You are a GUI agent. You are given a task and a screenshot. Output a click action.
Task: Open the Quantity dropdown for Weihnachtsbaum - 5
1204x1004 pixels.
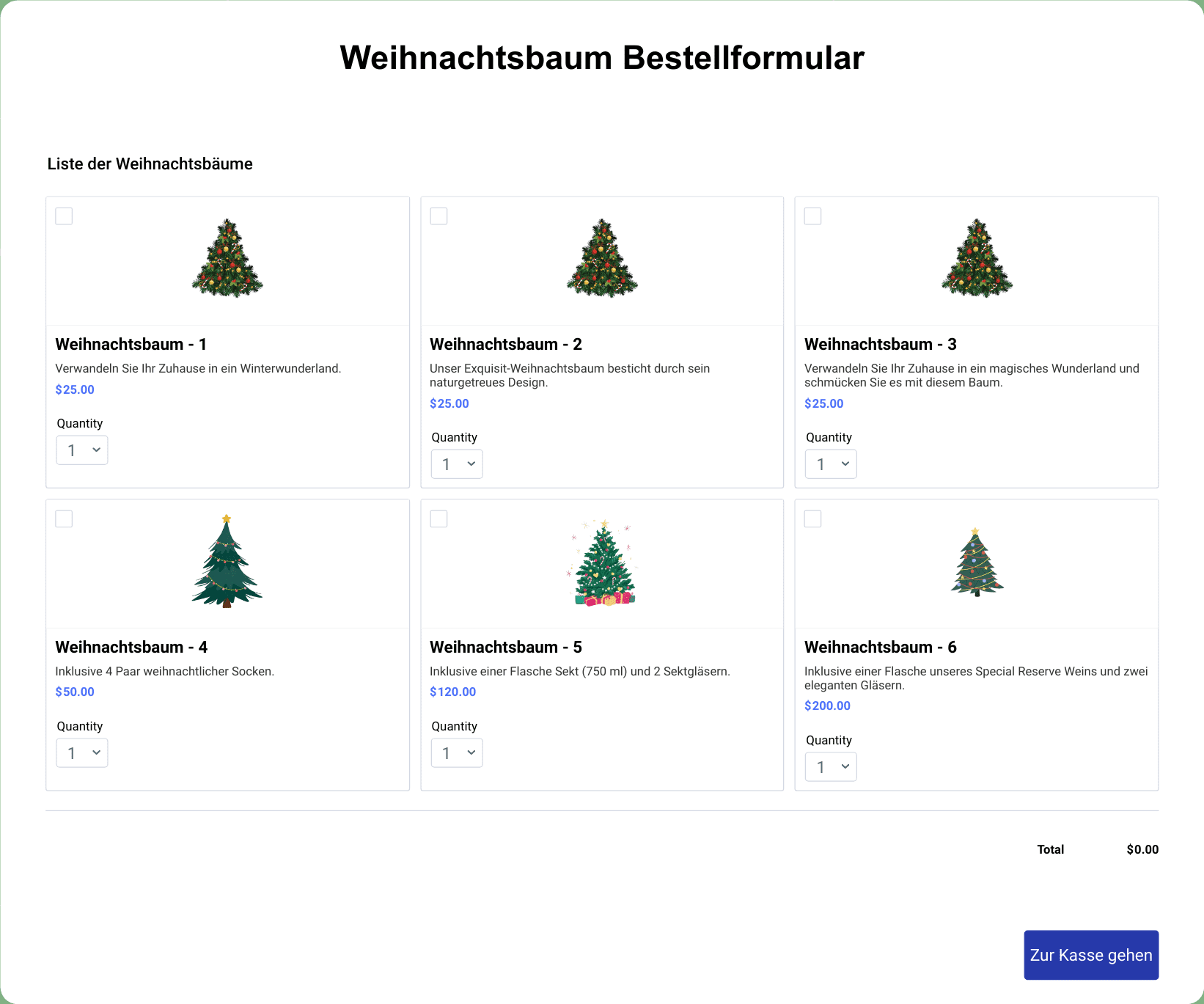coord(457,753)
